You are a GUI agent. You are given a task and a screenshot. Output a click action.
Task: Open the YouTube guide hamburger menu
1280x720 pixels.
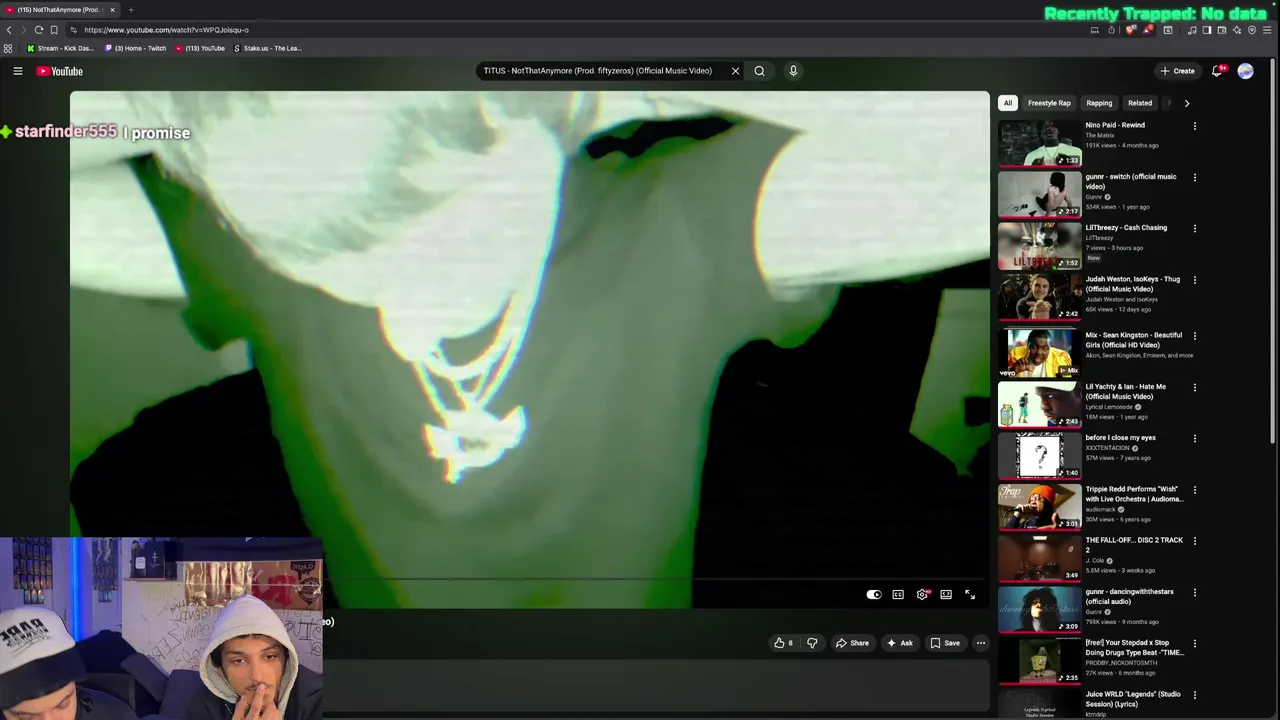click(x=17, y=71)
